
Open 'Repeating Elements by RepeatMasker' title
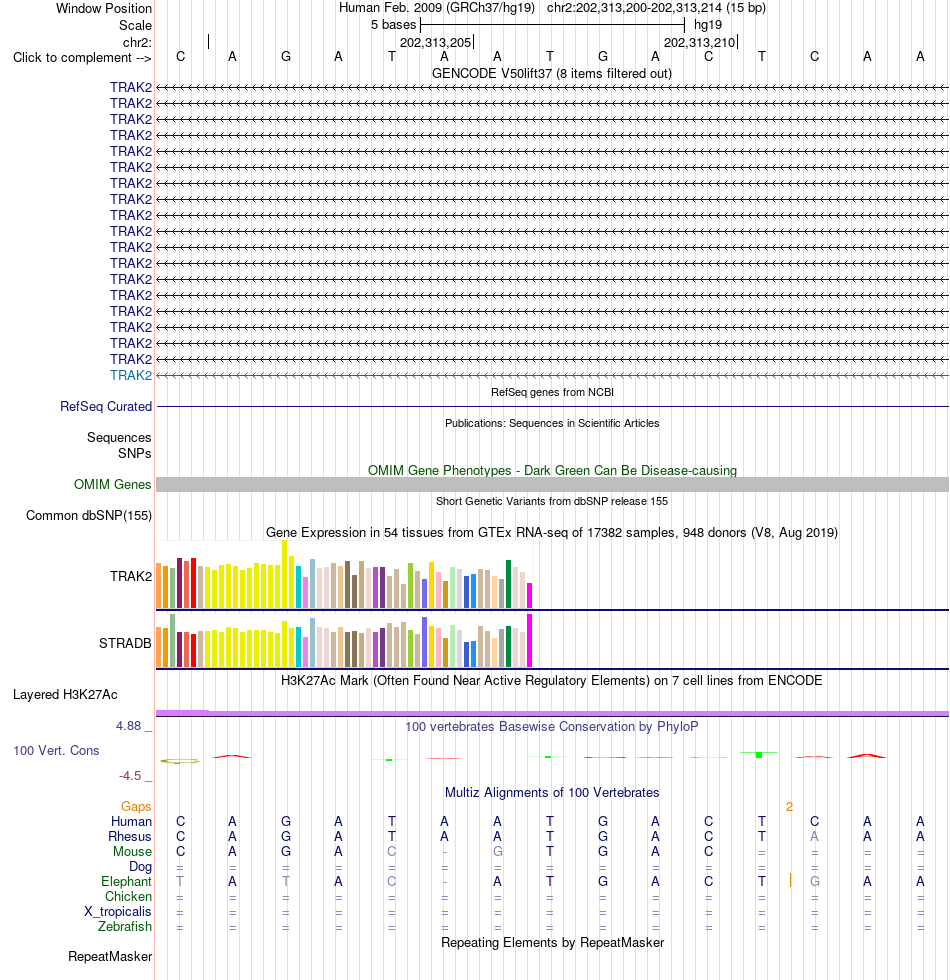552,942
